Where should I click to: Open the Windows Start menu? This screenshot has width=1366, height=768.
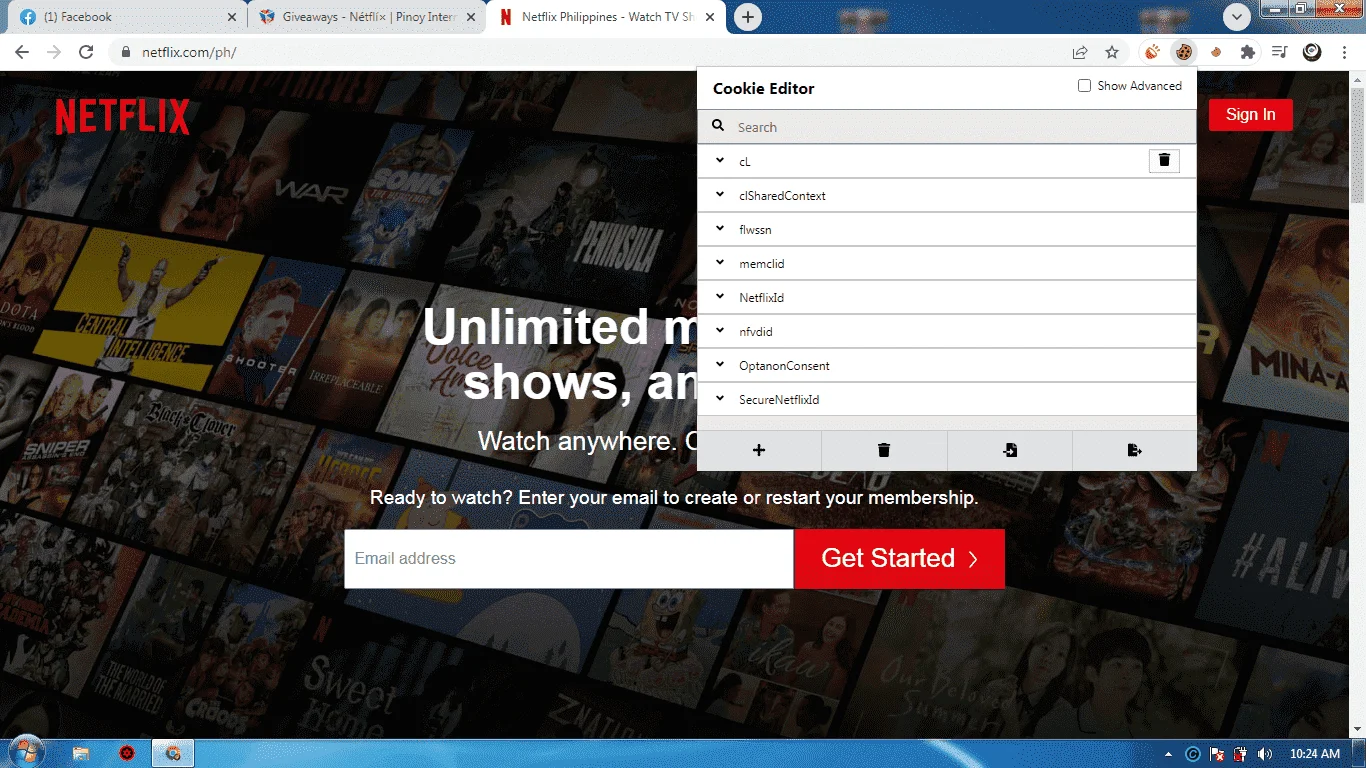[x=26, y=753]
